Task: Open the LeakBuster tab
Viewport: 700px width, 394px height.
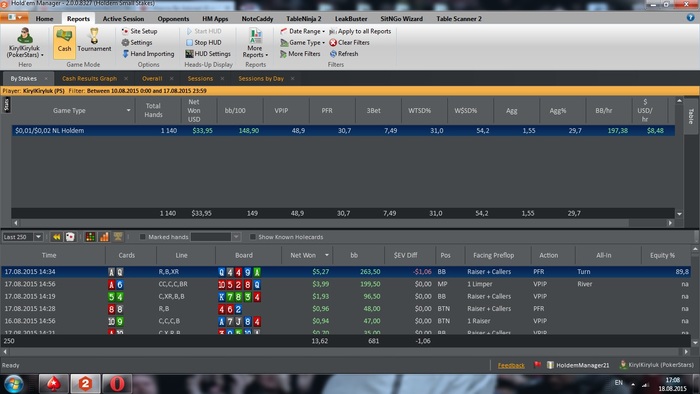Action: 351,19
